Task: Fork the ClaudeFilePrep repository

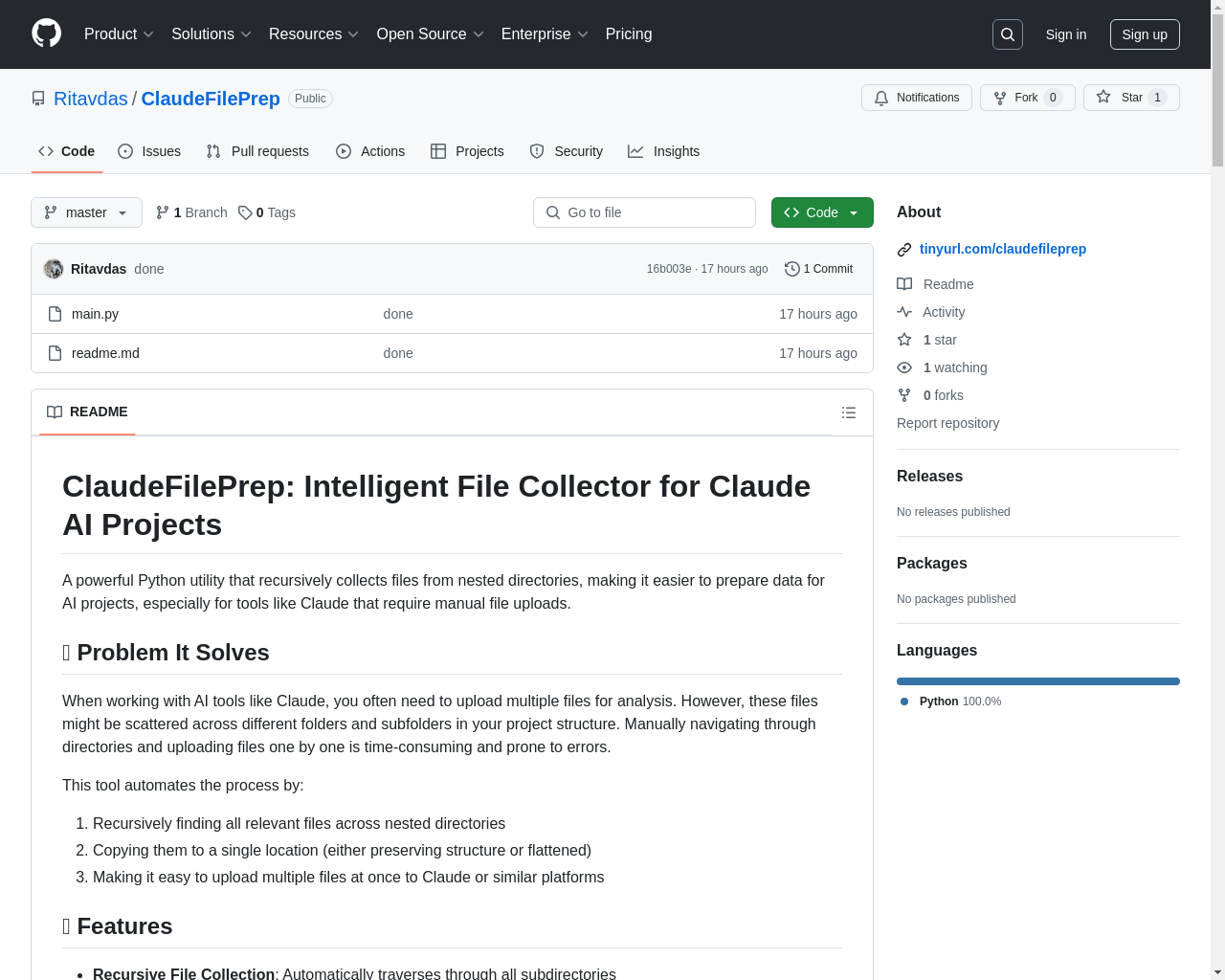Action: (x=1028, y=98)
